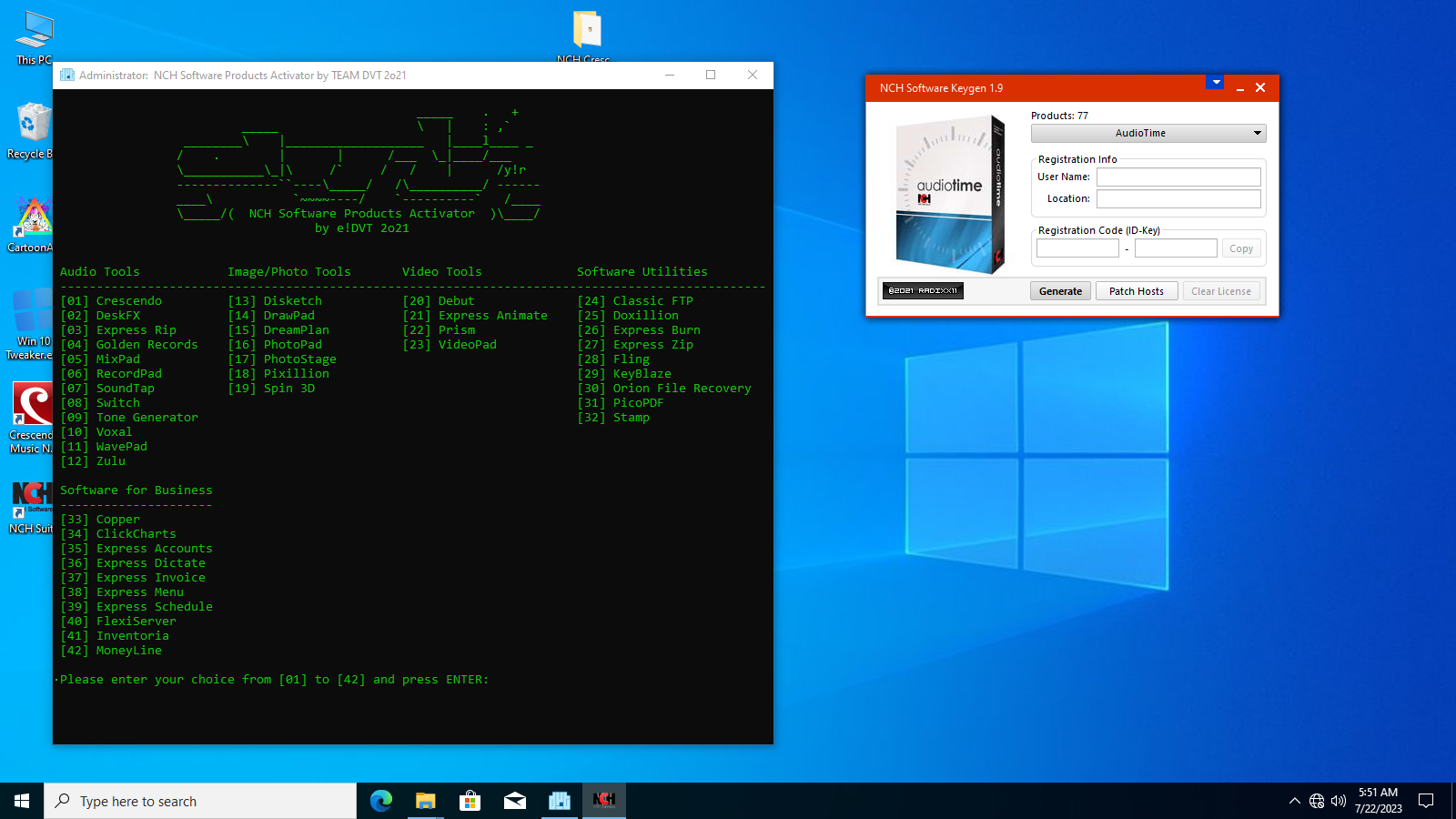The image size is (1456, 819).
Task: Open the Mail app in the taskbar
Action: [514, 801]
